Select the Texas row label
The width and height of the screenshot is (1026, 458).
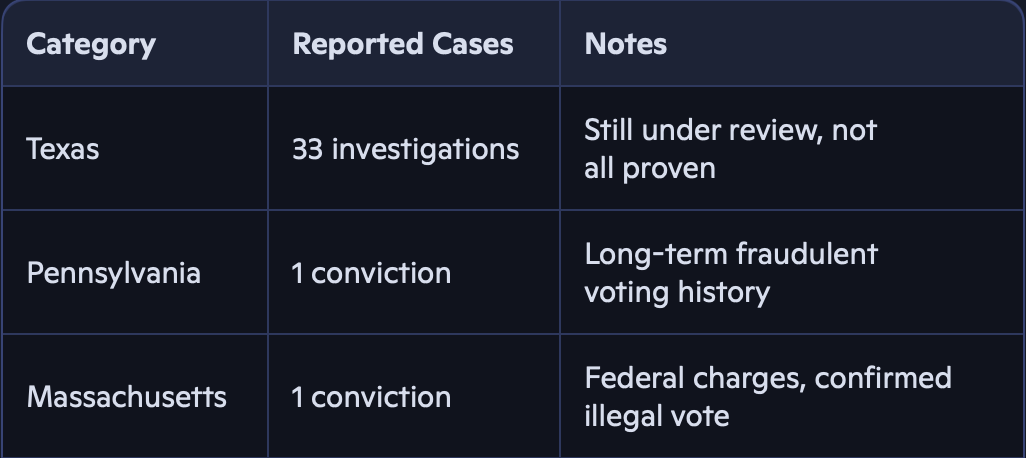click(63, 149)
